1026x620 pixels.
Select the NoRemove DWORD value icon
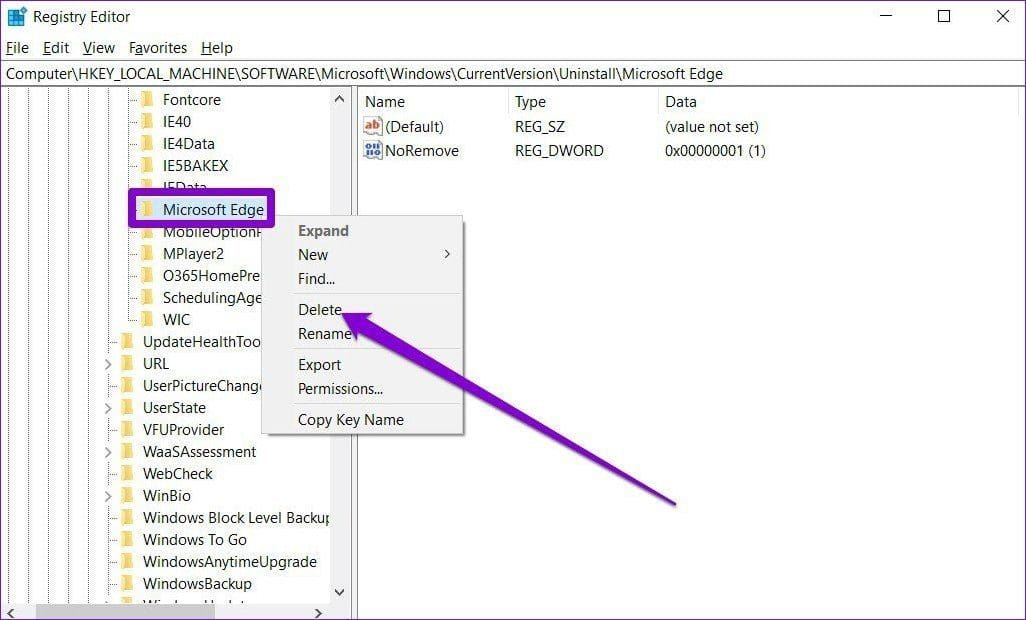pyautogui.click(x=372, y=150)
